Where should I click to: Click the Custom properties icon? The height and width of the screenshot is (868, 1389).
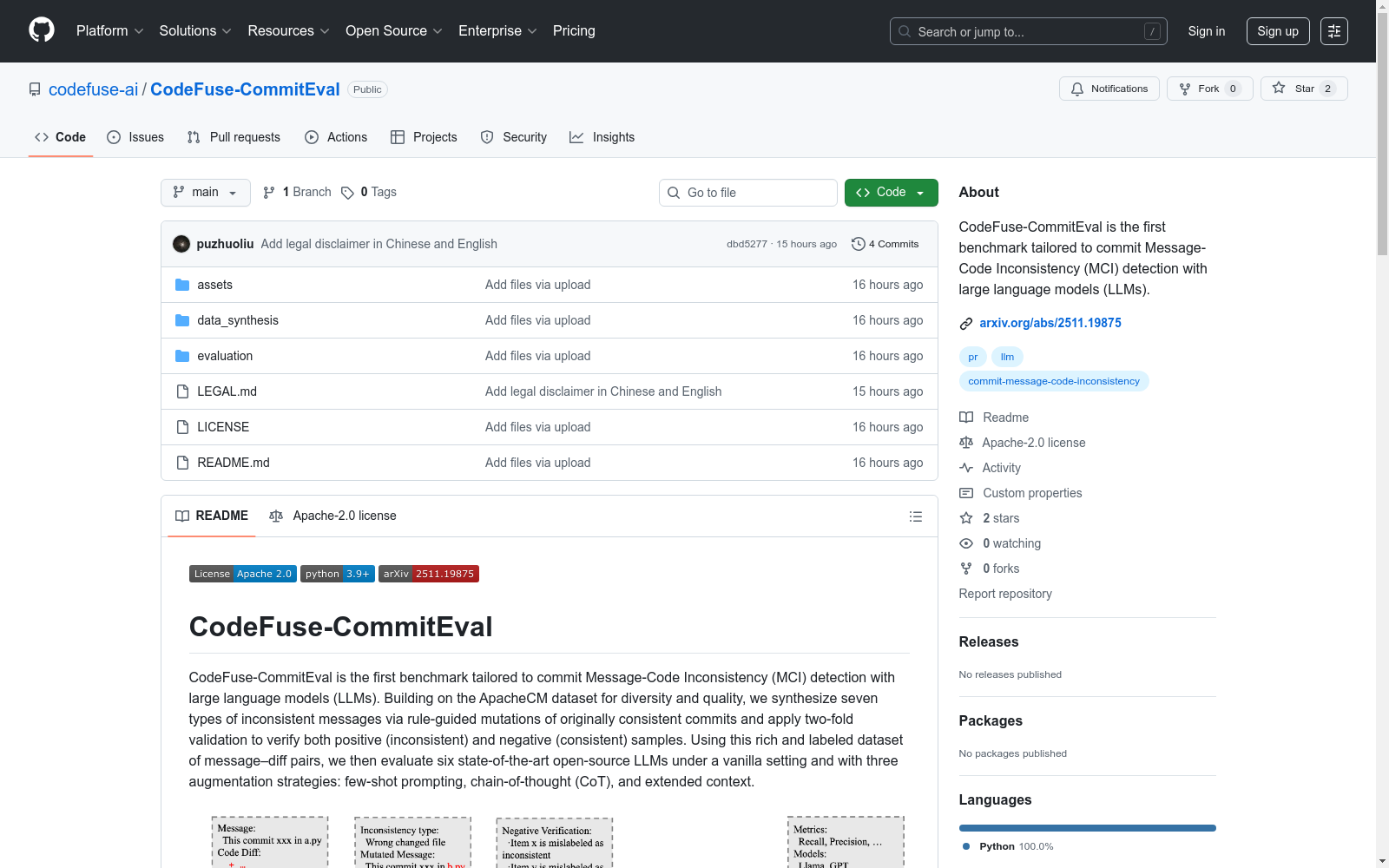[966, 493]
